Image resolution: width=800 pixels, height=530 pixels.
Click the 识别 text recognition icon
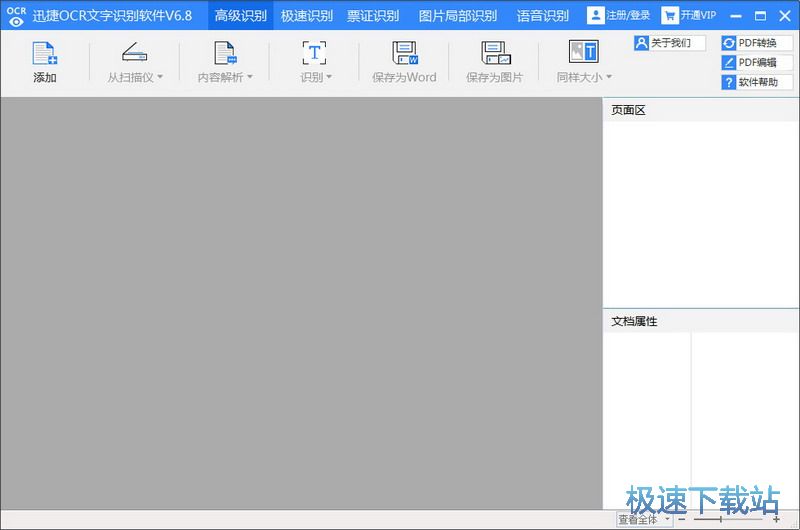pyautogui.click(x=315, y=54)
